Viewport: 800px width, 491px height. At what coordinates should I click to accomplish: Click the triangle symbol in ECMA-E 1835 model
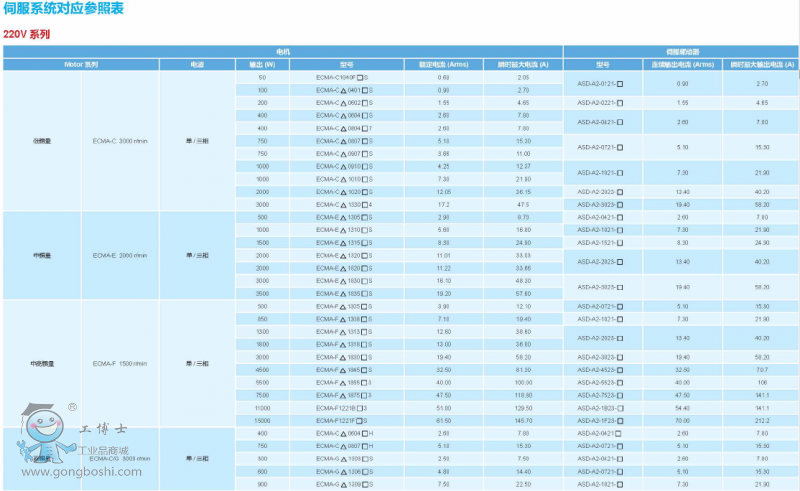tap(343, 294)
